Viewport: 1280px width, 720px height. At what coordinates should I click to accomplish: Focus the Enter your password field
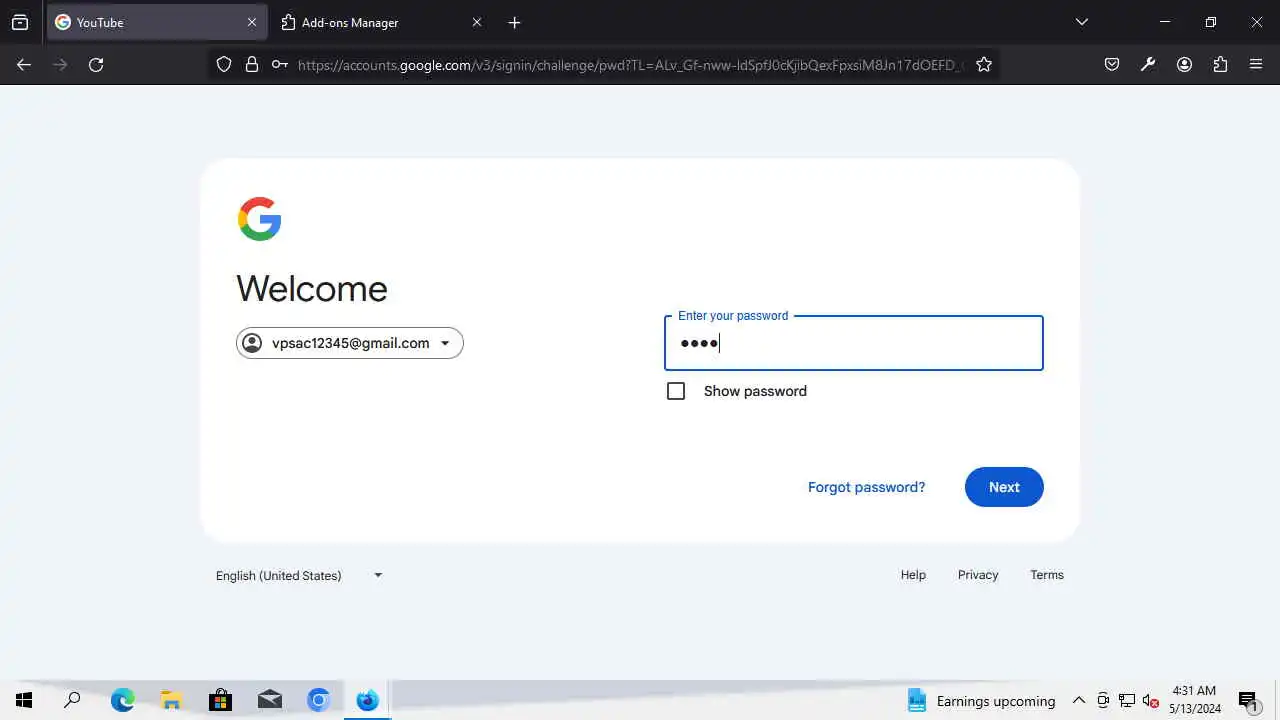pyautogui.click(x=854, y=343)
